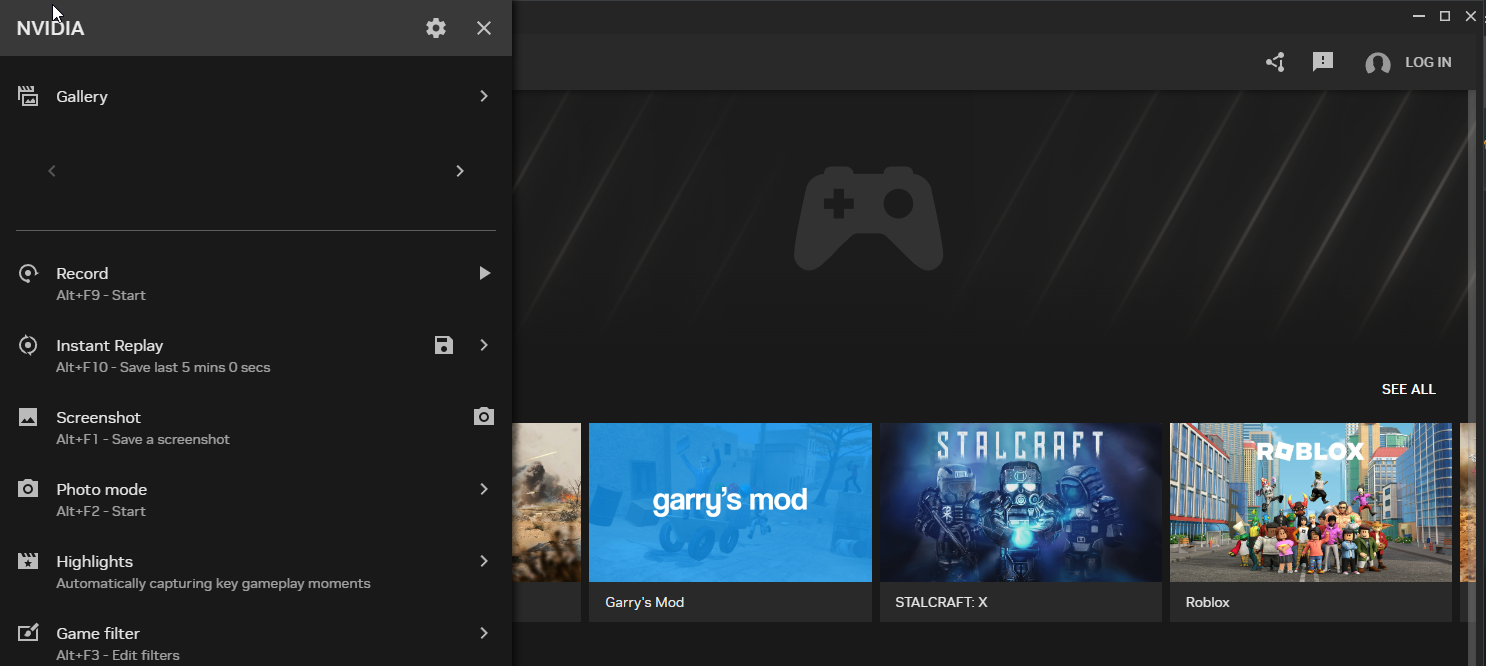
Task: Save Instant Replay with disk icon
Action: 444,345
